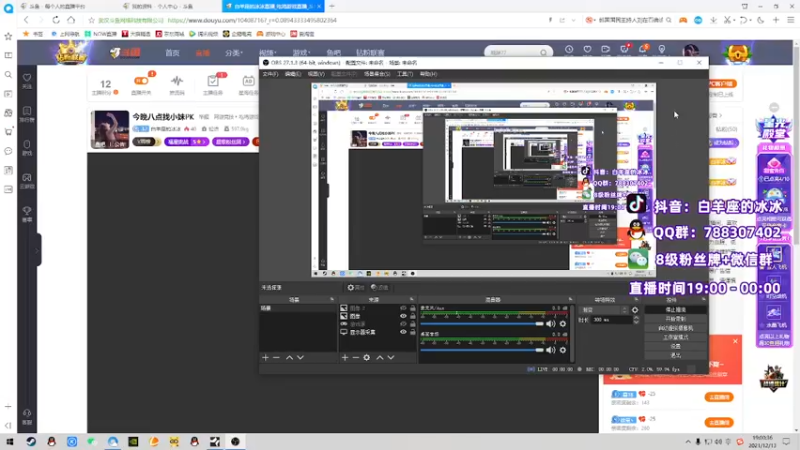This screenshot has width=800, height=450.
Task: Open OBS View (V) menu
Action: click(x=316, y=74)
